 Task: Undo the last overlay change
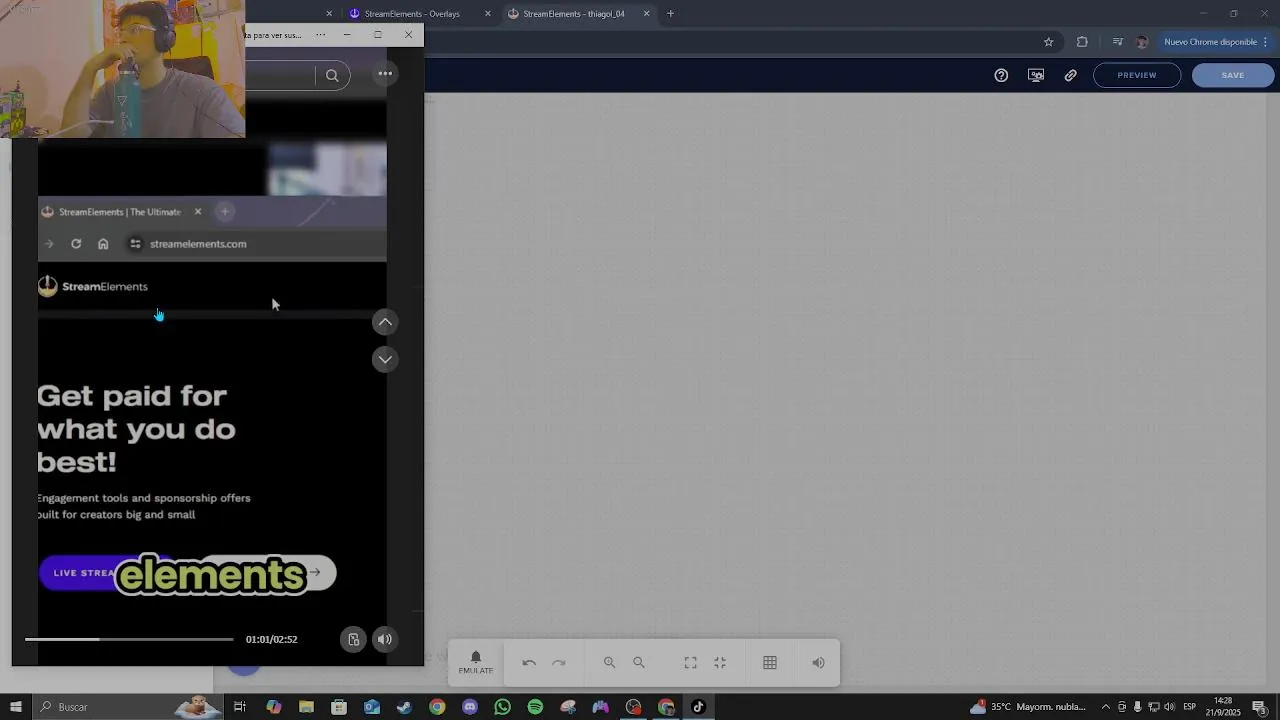pyautogui.click(x=529, y=663)
